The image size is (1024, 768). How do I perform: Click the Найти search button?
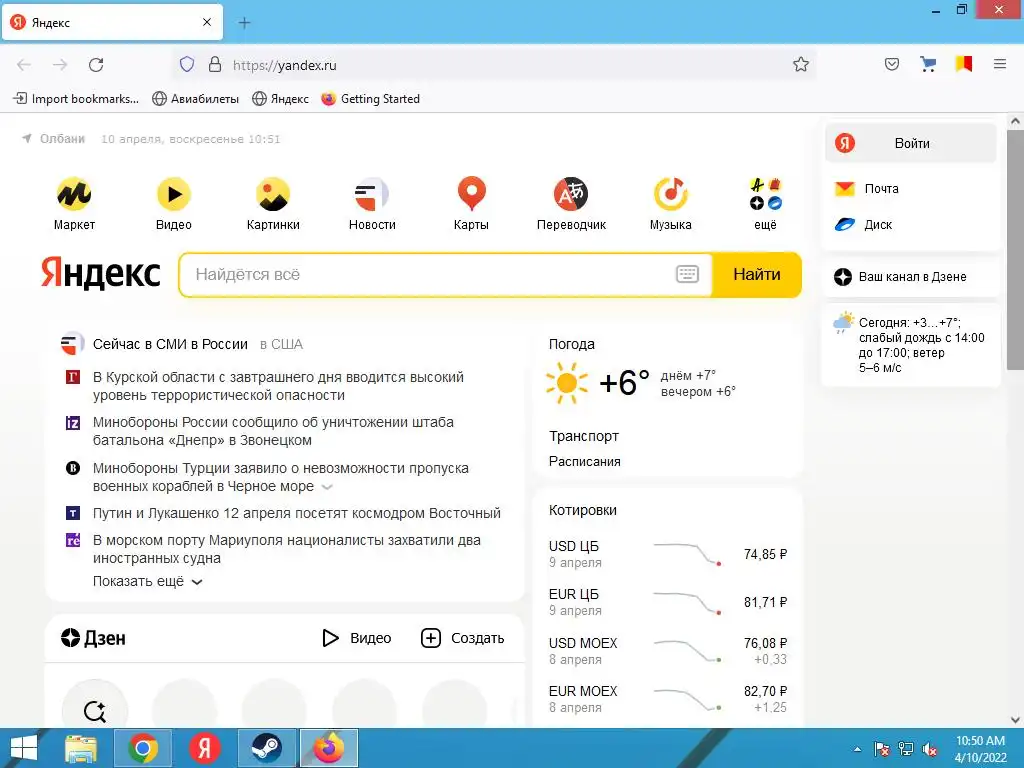[757, 274]
